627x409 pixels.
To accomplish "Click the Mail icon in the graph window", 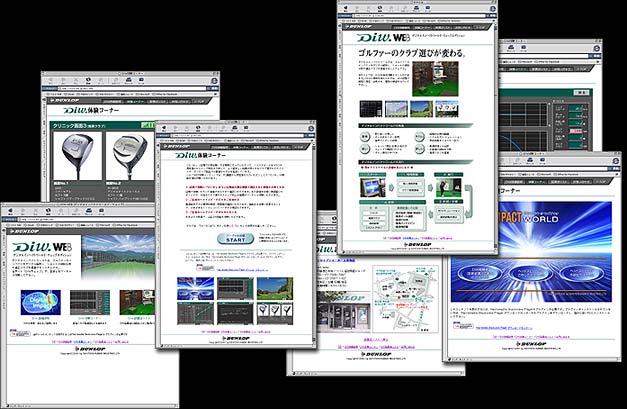I will point(523,48).
